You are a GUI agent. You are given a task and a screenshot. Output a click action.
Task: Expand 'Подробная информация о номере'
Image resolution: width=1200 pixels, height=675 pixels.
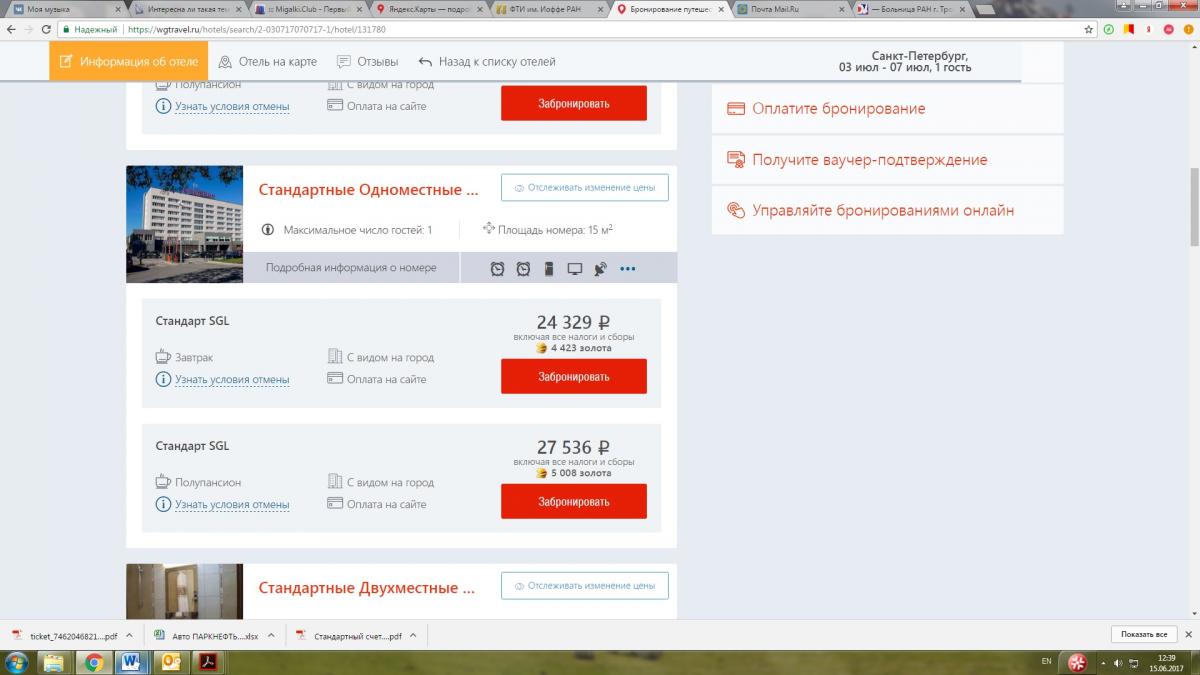pos(351,268)
